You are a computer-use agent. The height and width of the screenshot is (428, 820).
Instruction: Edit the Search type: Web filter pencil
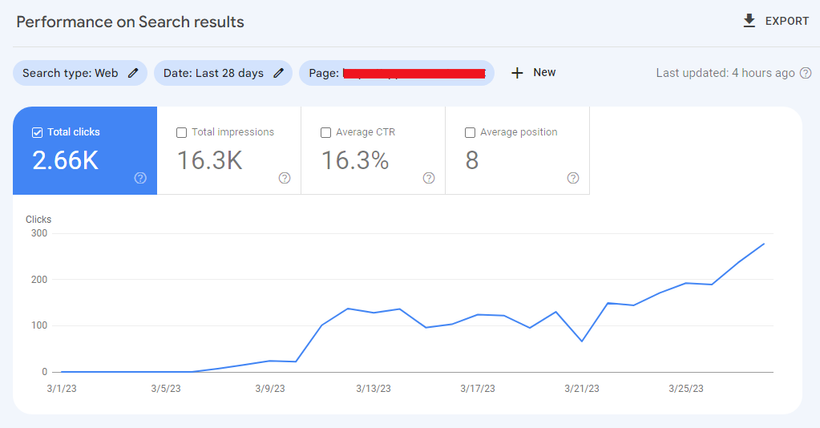coord(134,73)
